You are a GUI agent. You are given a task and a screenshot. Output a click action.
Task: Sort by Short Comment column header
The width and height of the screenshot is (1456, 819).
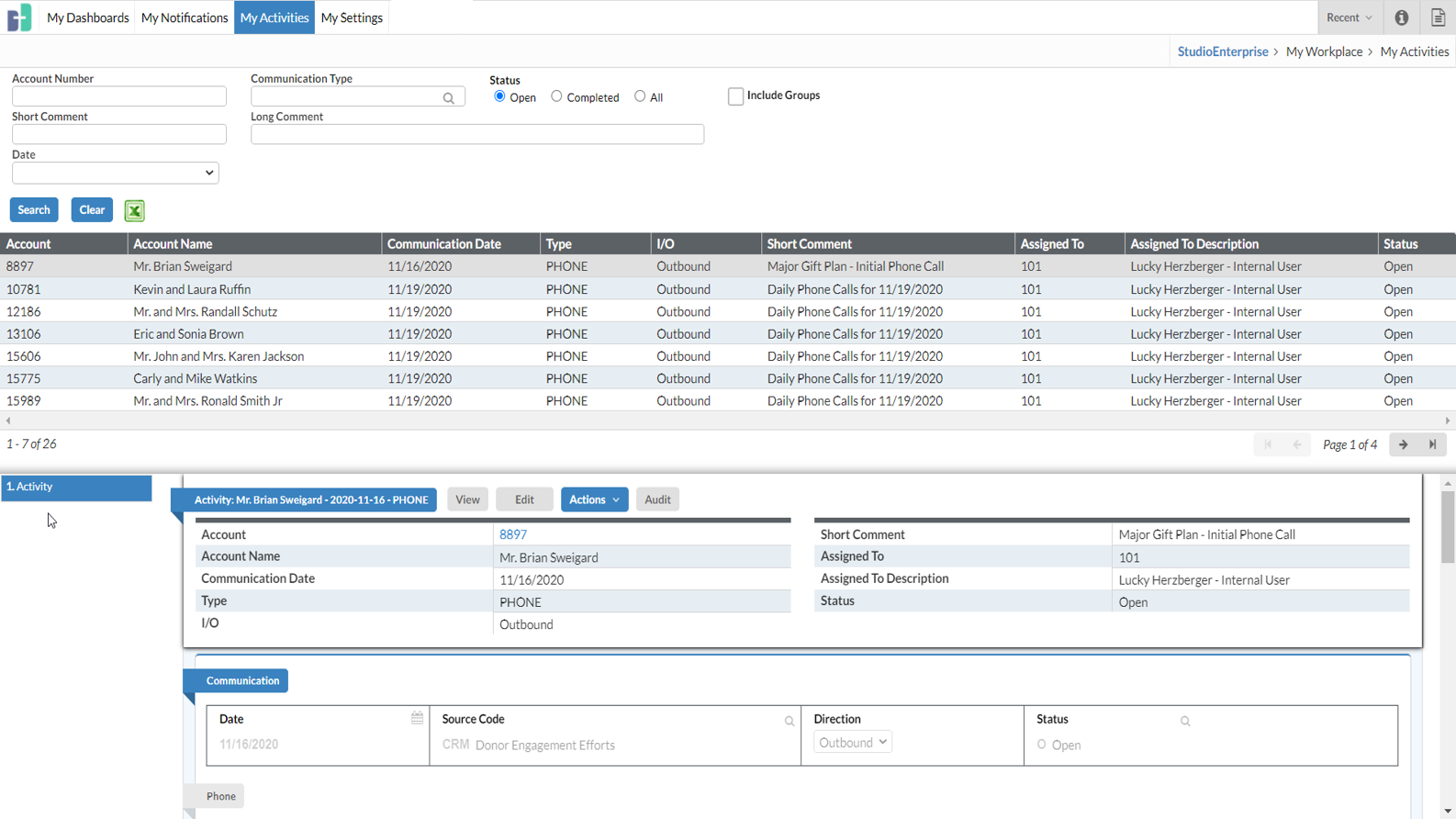pos(888,244)
